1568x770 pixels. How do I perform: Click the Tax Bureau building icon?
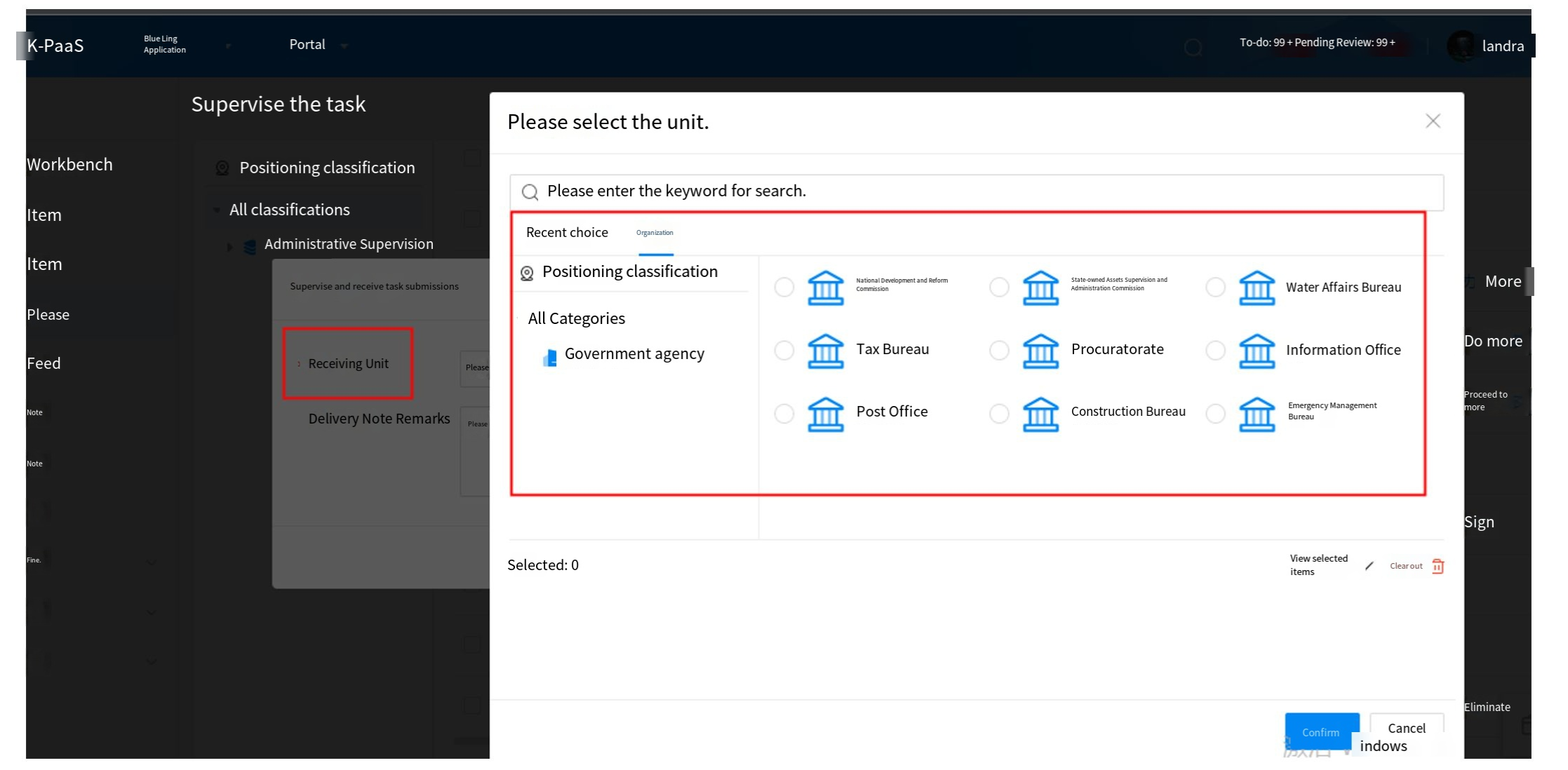coord(825,350)
